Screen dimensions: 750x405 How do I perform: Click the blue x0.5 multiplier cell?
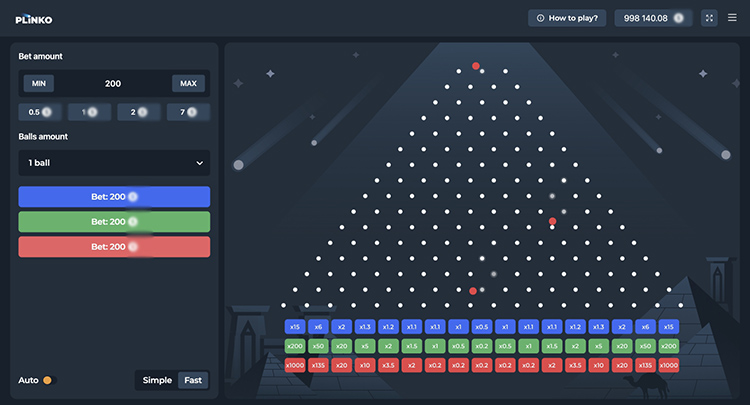click(x=481, y=326)
